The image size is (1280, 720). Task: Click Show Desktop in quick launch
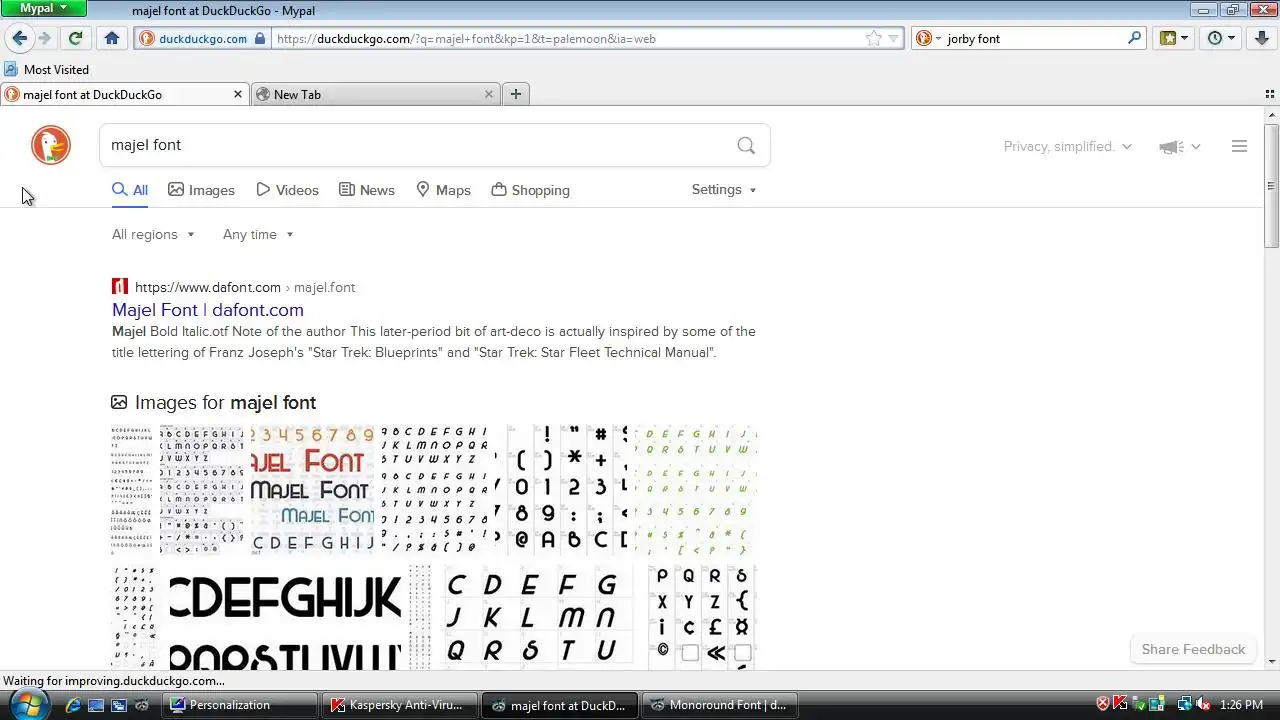[96, 705]
